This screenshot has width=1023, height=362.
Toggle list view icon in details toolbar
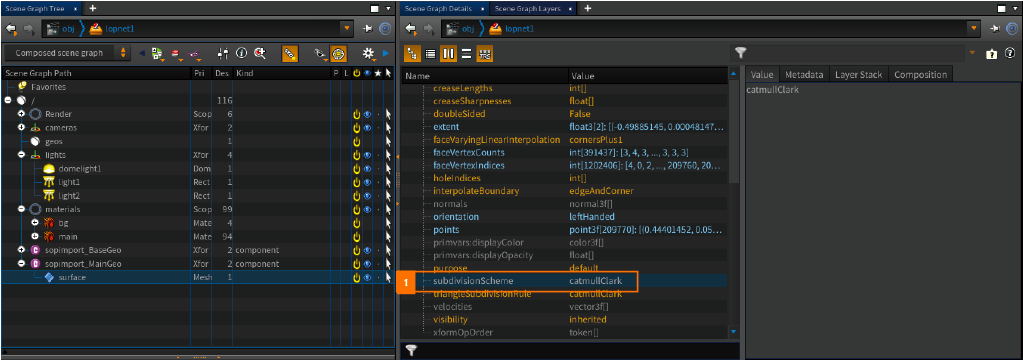430,53
